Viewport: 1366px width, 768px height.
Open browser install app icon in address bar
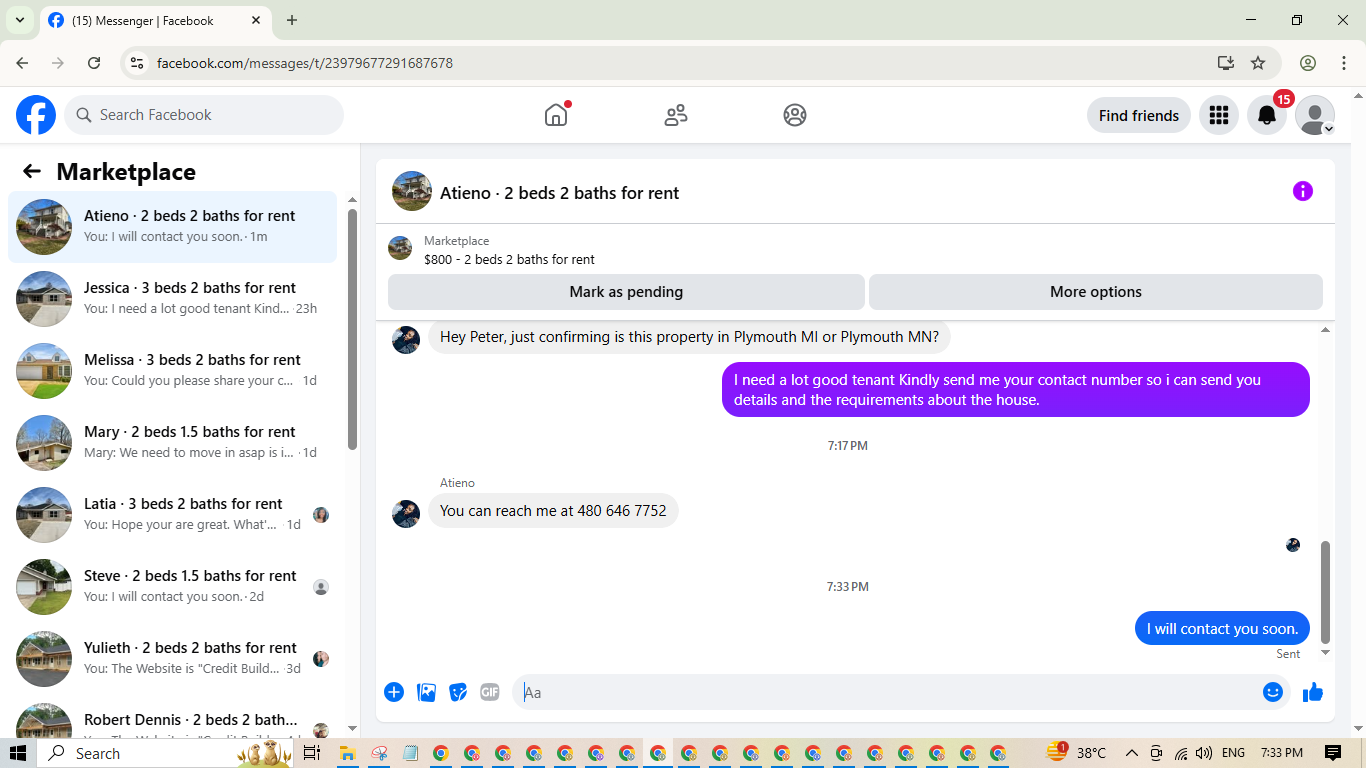(1226, 63)
